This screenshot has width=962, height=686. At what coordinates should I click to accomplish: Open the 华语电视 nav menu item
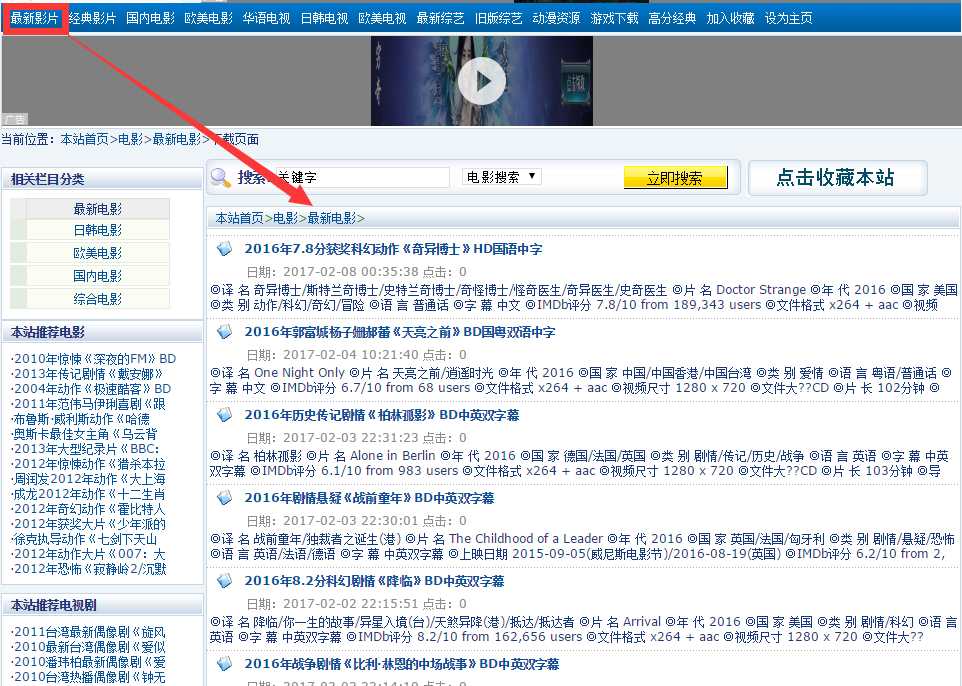tap(266, 18)
